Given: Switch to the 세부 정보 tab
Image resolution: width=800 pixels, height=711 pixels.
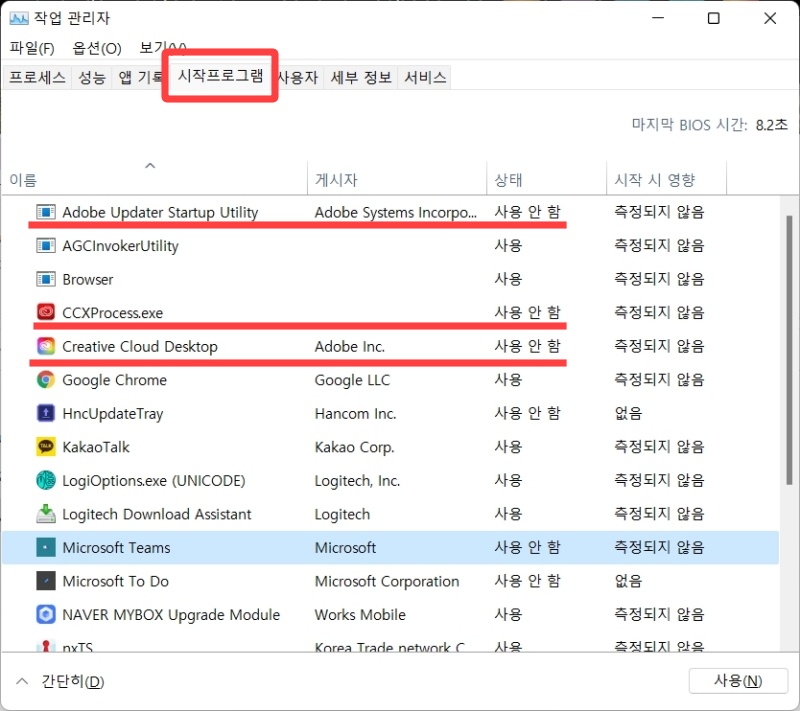Looking at the screenshot, I should pyautogui.click(x=361, y=78).
